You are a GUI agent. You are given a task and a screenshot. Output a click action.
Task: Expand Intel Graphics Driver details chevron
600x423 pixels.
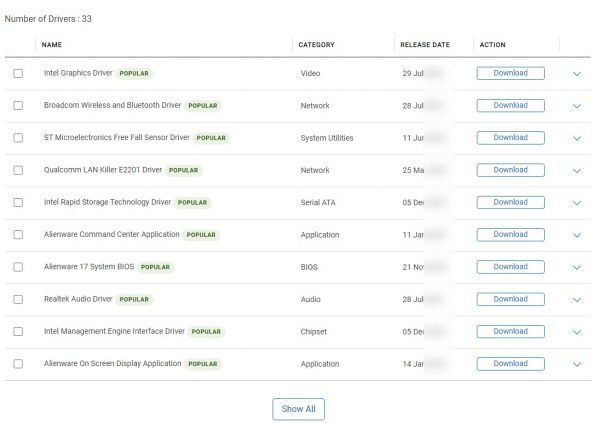coord(576,74)
